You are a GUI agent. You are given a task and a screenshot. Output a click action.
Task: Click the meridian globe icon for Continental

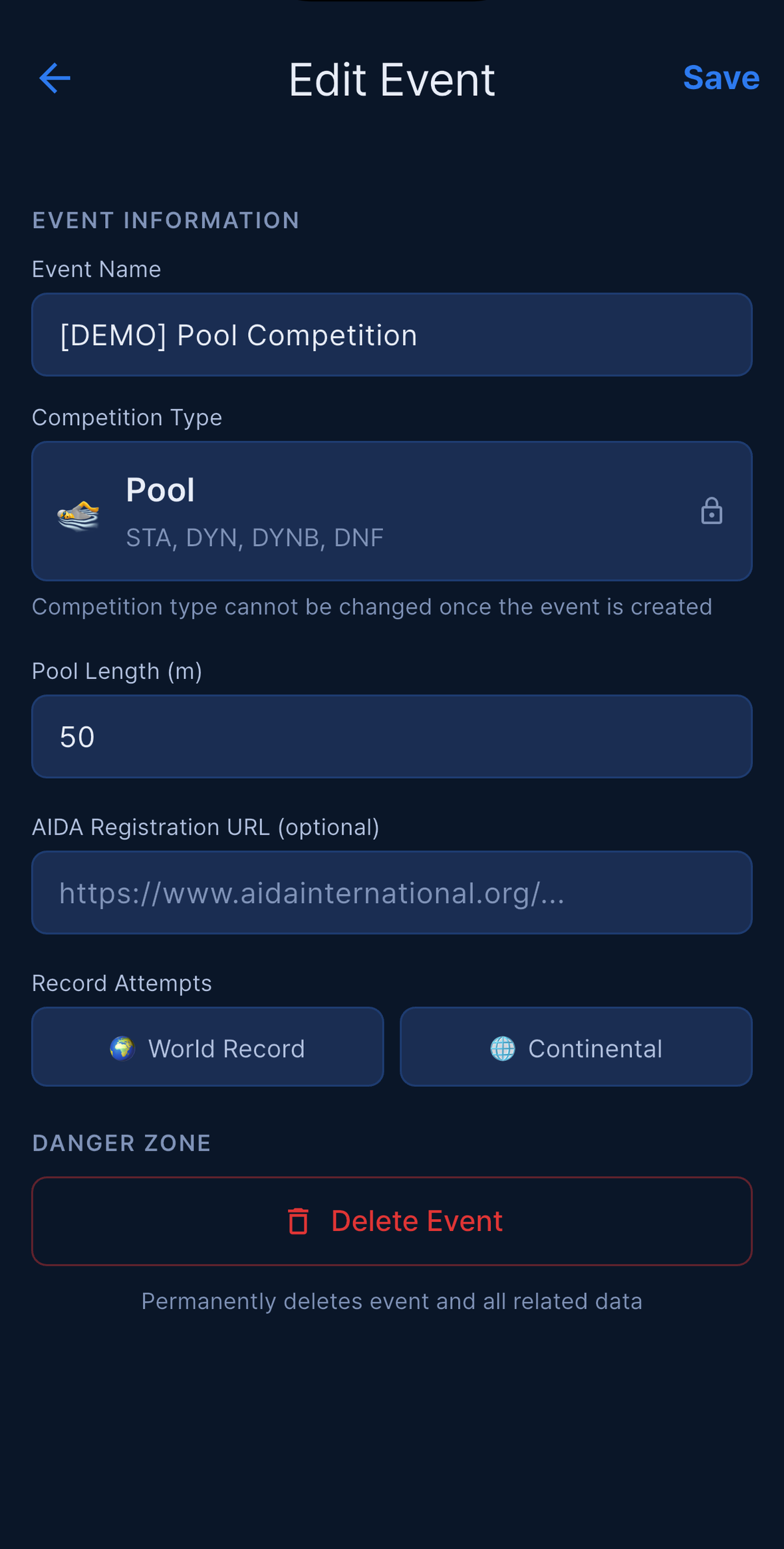[x=503, y=1048]
